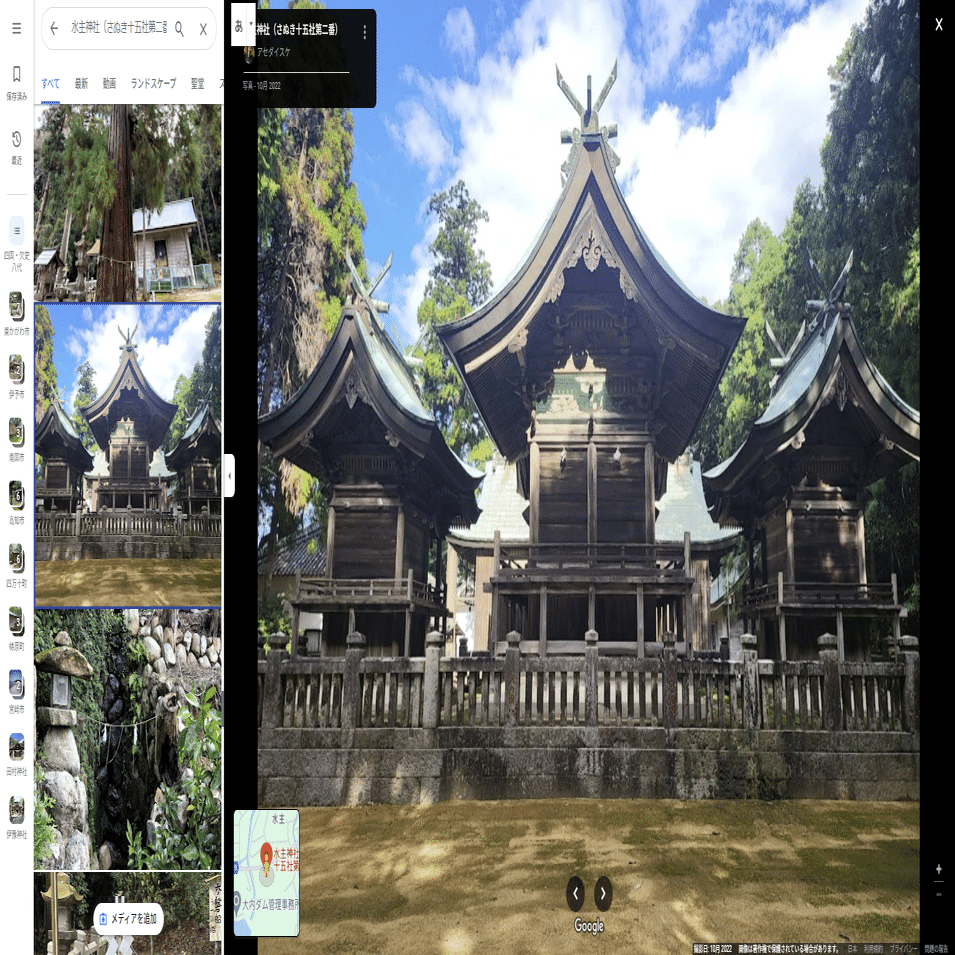Select the ランドスケープ photo tab

tap(153, 83)
